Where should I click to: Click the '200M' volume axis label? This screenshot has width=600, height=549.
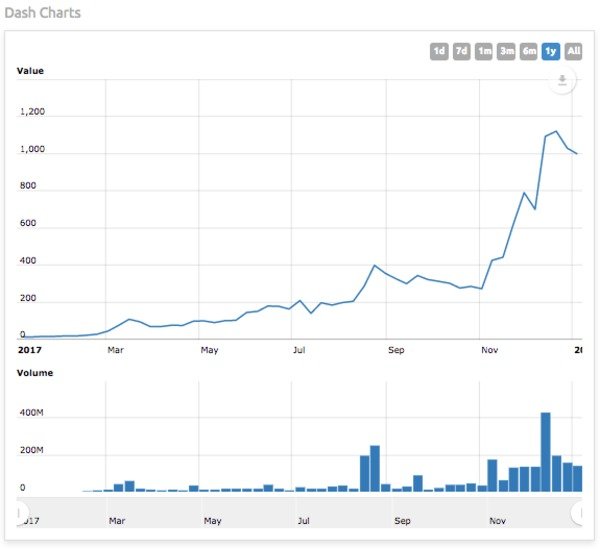click(31, 450)
